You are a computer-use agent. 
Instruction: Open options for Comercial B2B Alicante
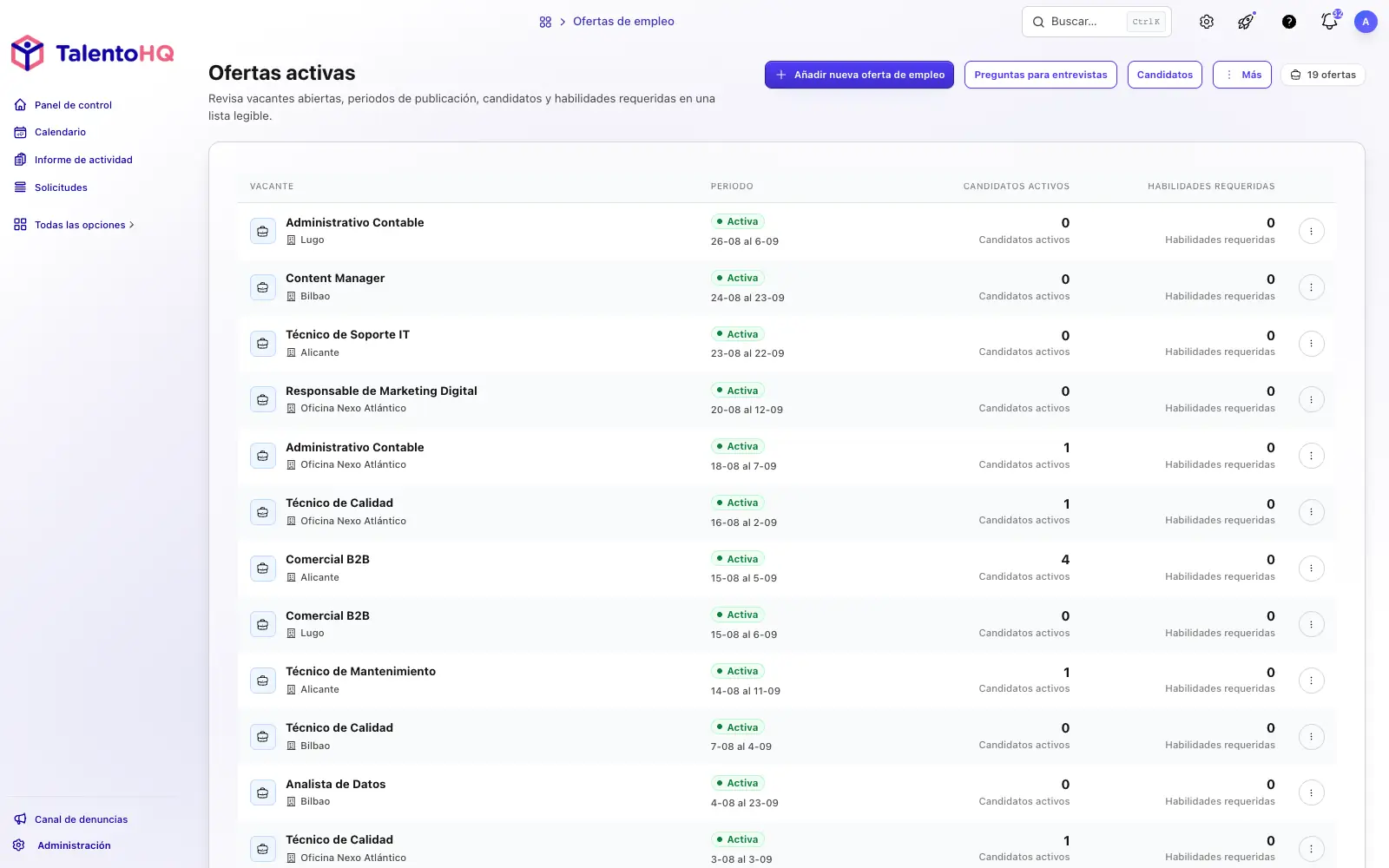pos(1311,569)
